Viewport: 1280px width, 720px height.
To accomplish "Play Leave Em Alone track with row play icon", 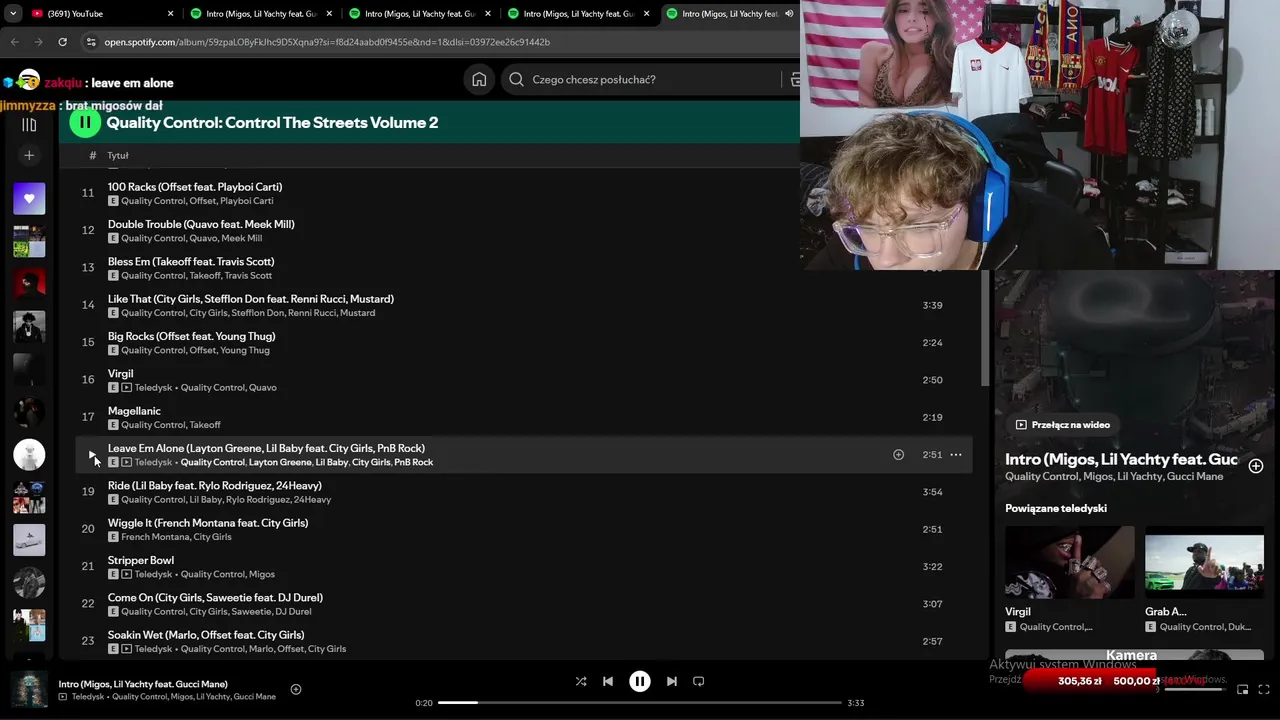I will pyautogui.click(x=92, y=455).
